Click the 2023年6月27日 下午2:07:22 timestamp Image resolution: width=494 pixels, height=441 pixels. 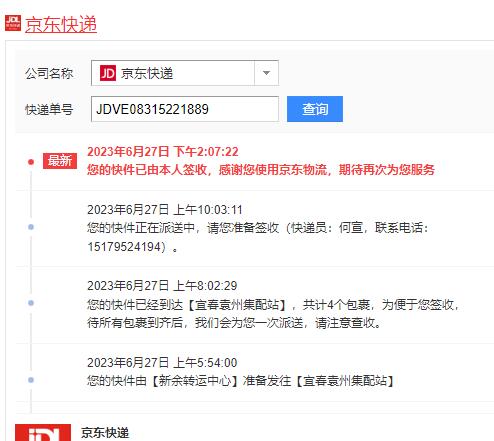coord(163,152)
